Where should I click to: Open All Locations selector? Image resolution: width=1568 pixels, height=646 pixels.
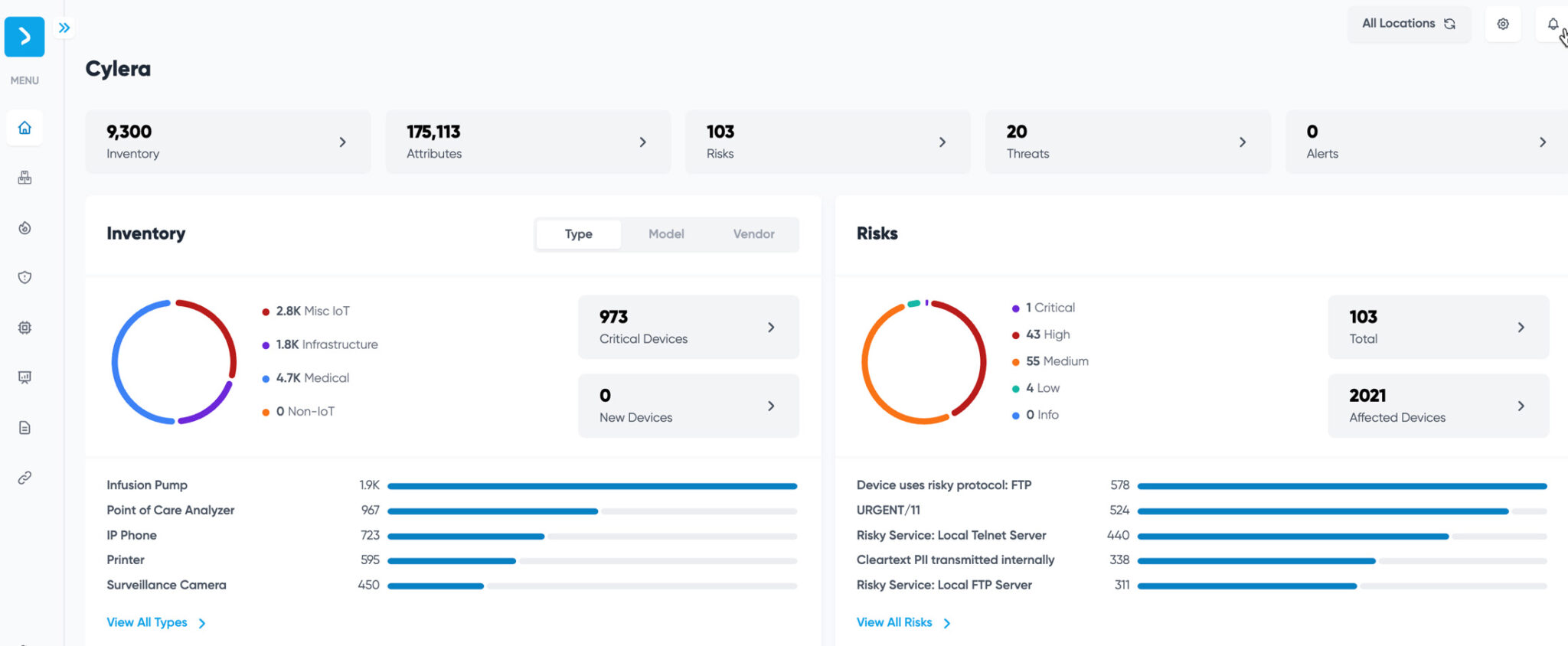coord(1409,24)
